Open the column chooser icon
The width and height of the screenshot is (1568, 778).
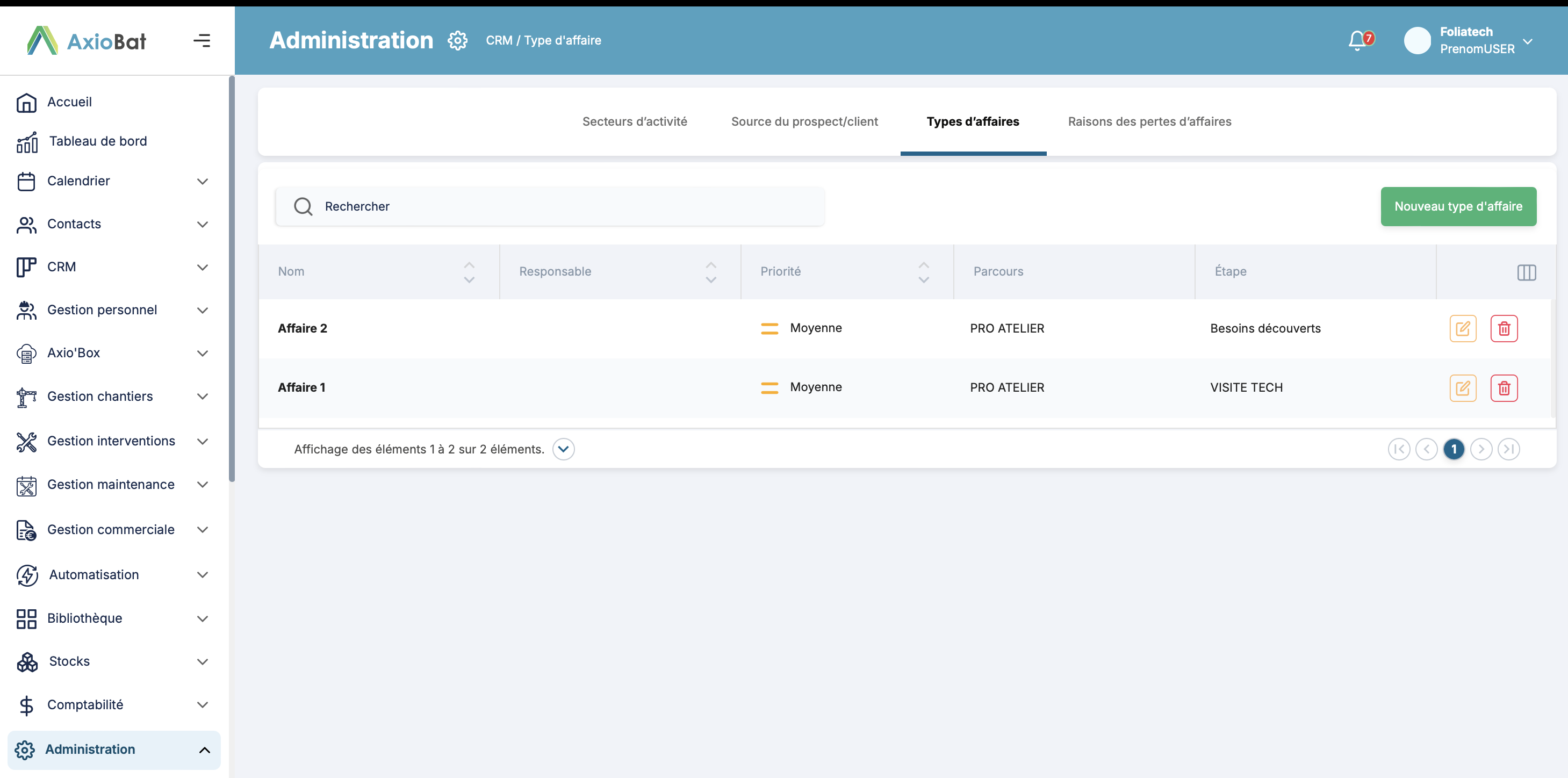coord(1526,272)
